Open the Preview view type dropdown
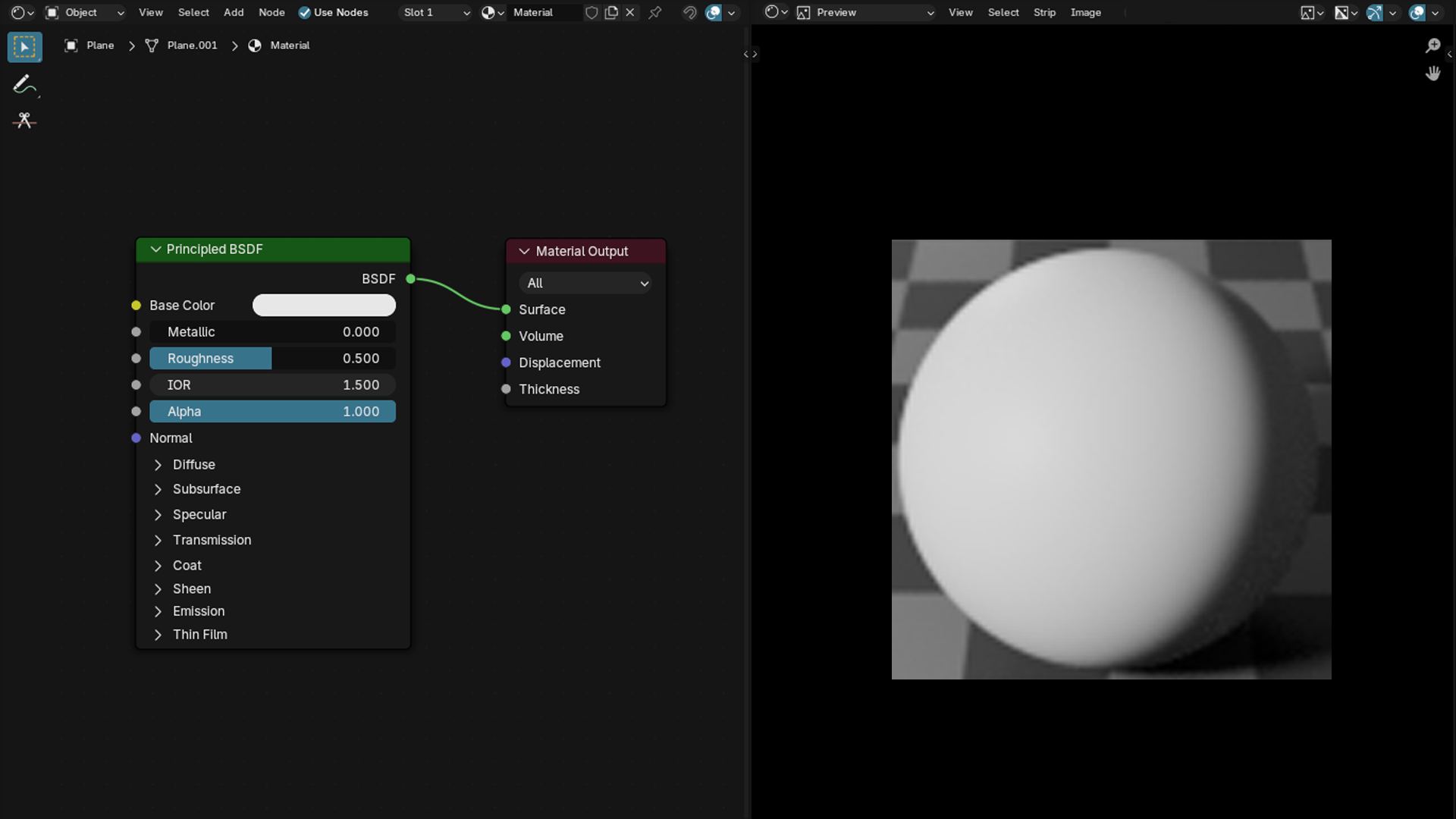Screen dimensions: 1456x819 (865, 12)
